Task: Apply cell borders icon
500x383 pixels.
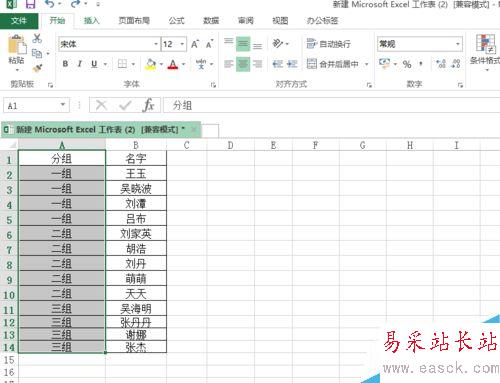Action: coord(122,64)
